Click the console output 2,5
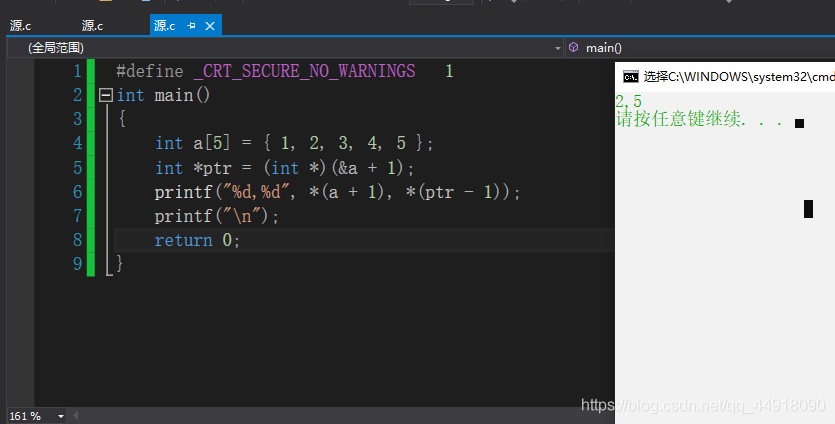This screenshot has height=424, width=835. pyautogui.click(x=629, y=101)
